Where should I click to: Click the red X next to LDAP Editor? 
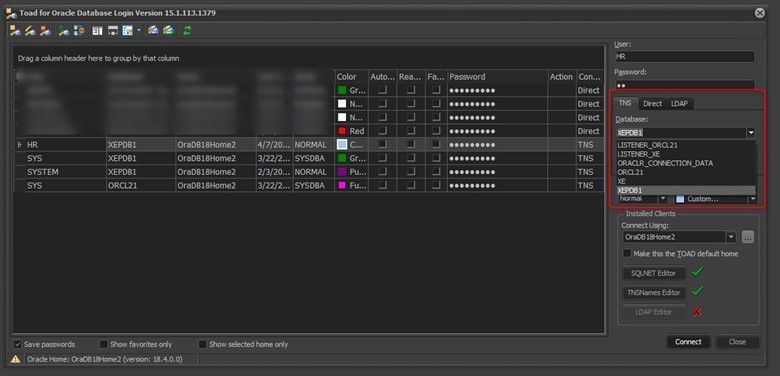[697, 312]
